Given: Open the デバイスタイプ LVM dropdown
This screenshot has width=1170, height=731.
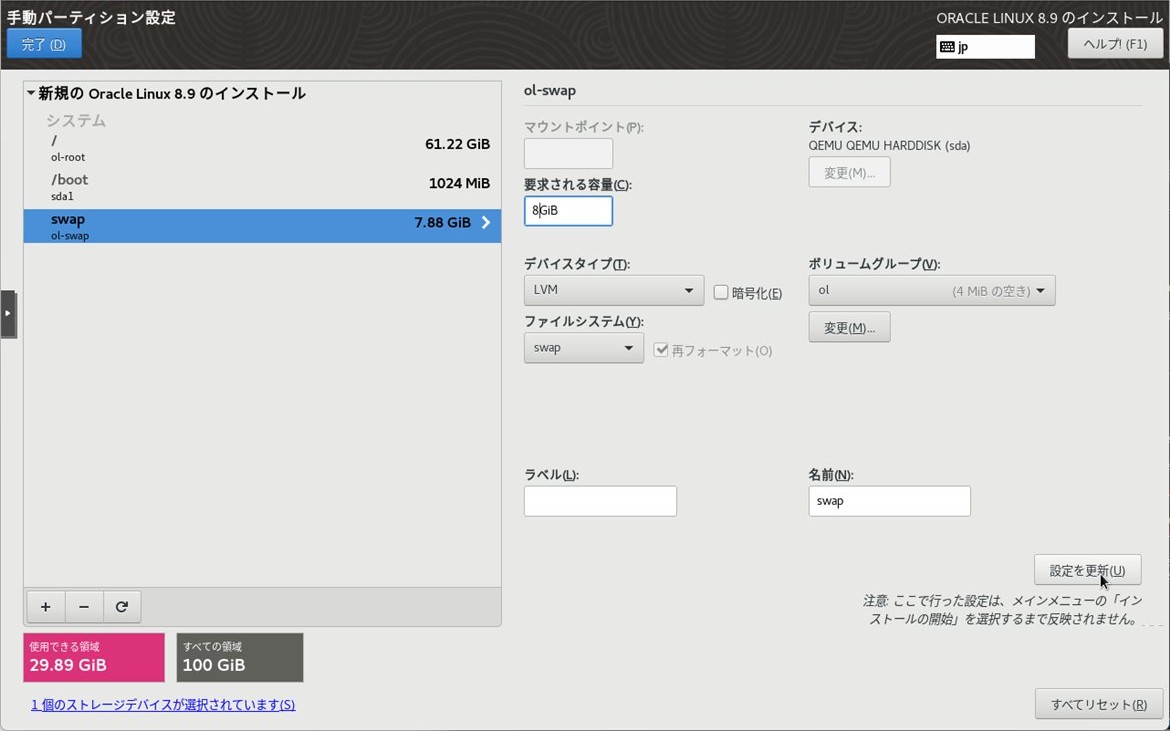Looking at the screenshot, I should tap(613, 290).
